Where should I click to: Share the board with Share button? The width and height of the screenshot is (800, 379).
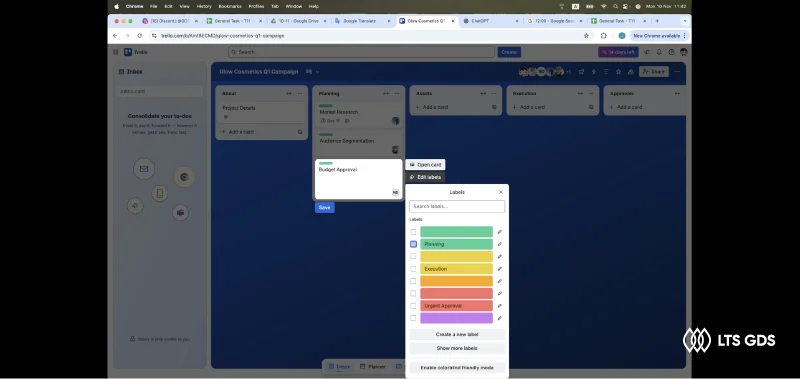tap(654, 72)
